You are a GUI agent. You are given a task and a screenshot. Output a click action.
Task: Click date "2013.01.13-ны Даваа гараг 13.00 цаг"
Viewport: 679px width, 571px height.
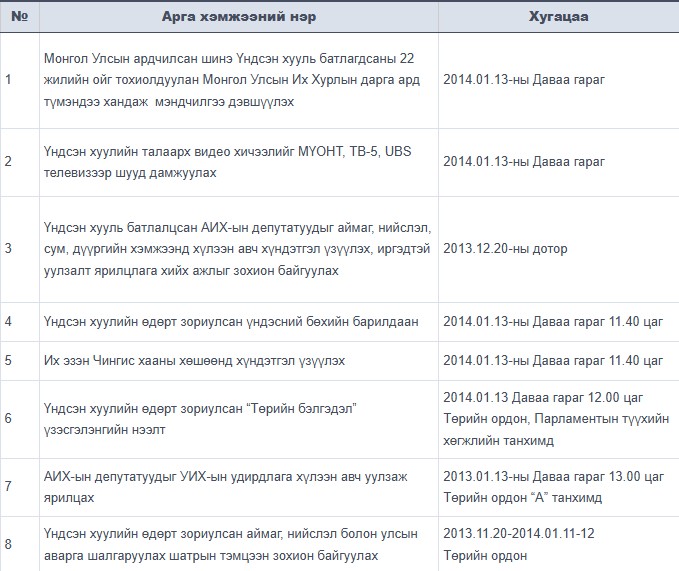pos(553,477)
